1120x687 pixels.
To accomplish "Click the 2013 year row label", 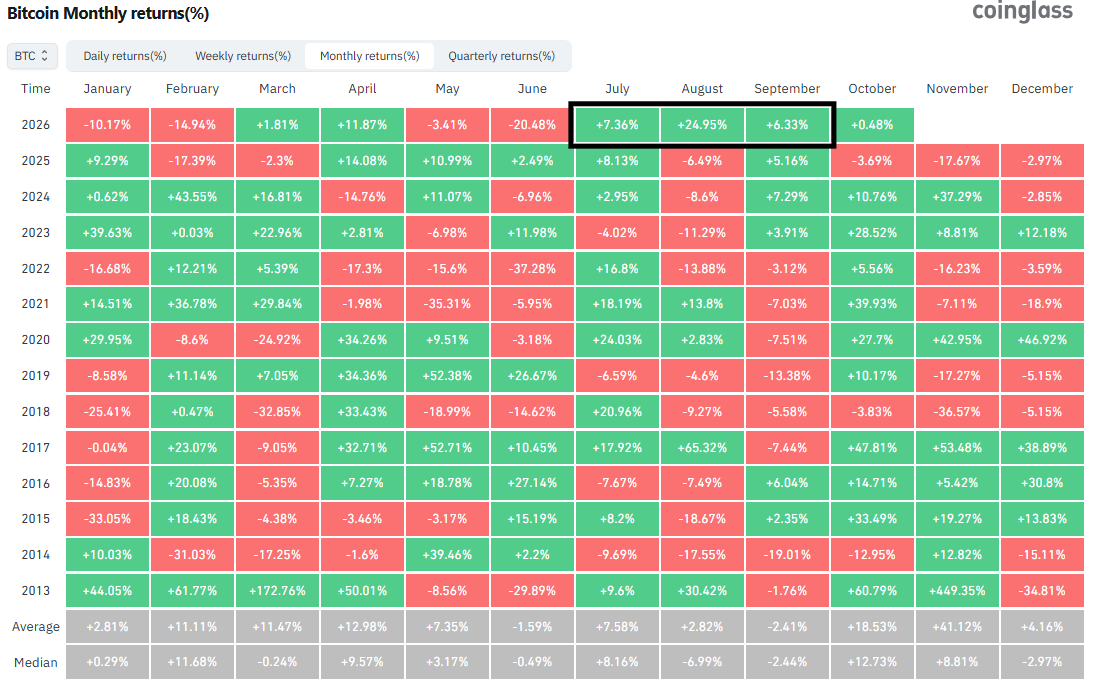I will 36,591.
